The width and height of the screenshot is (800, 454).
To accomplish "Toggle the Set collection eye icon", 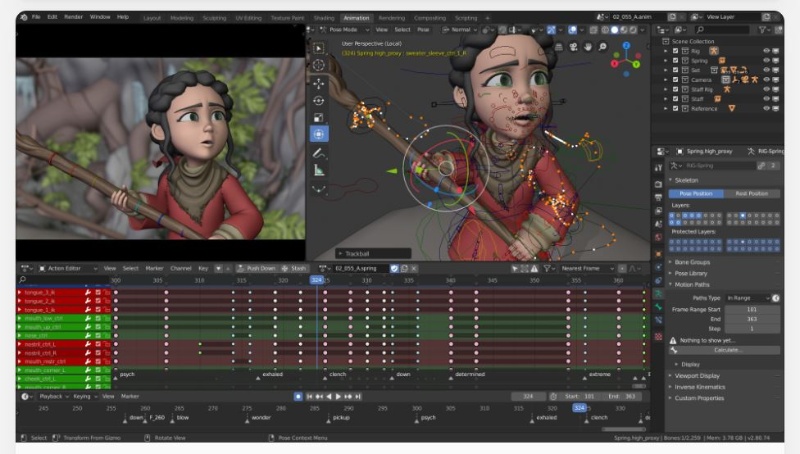I will (x=766, y=70).
